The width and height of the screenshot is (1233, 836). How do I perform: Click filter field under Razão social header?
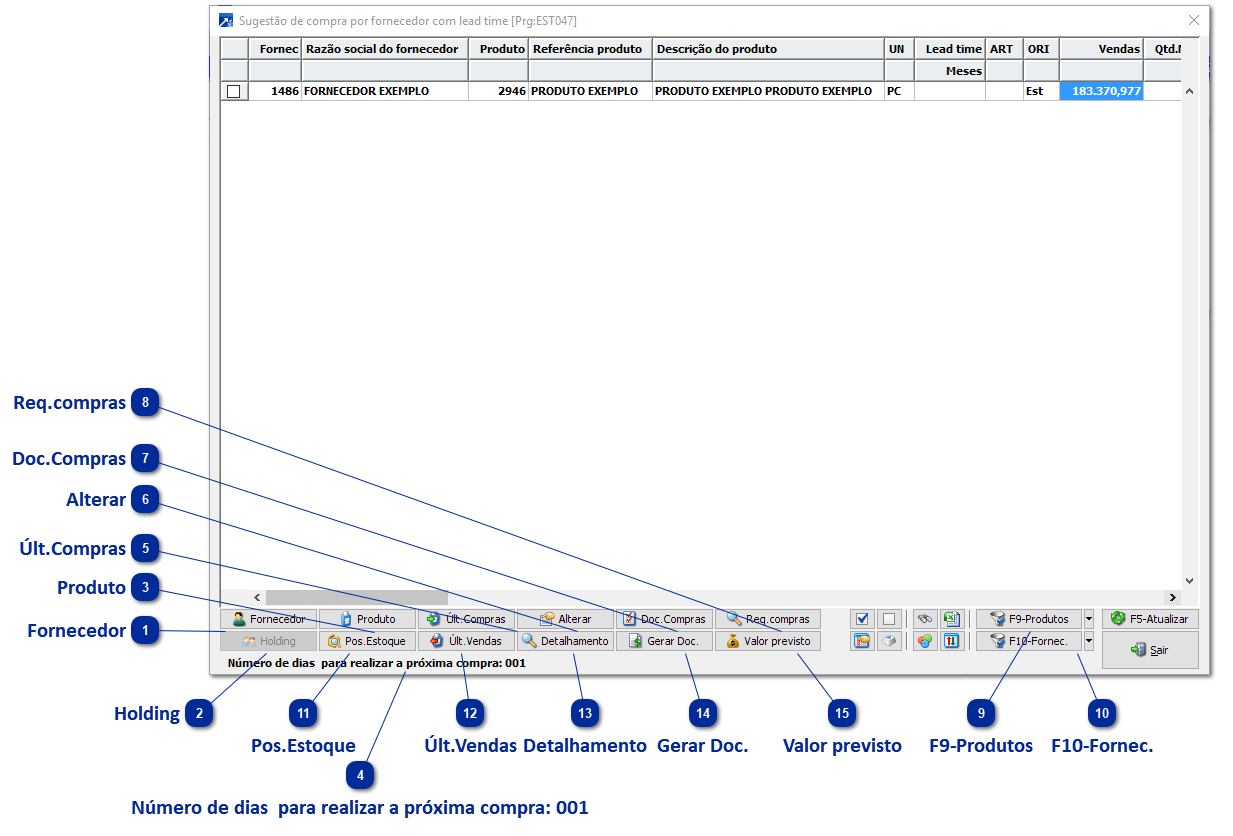click(x=385, y=71)
